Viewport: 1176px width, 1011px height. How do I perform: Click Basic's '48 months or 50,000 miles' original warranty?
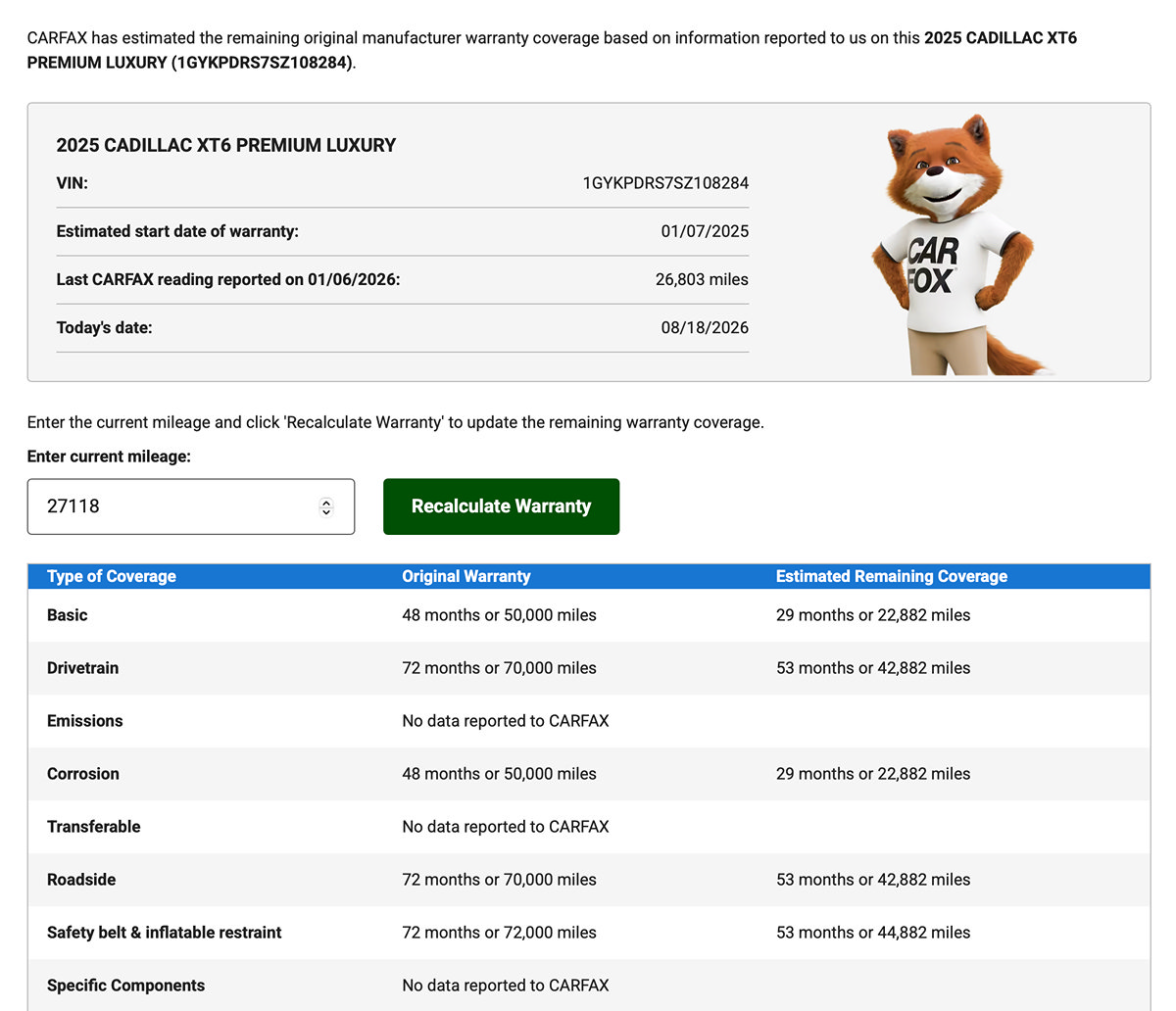pos(499,615)
